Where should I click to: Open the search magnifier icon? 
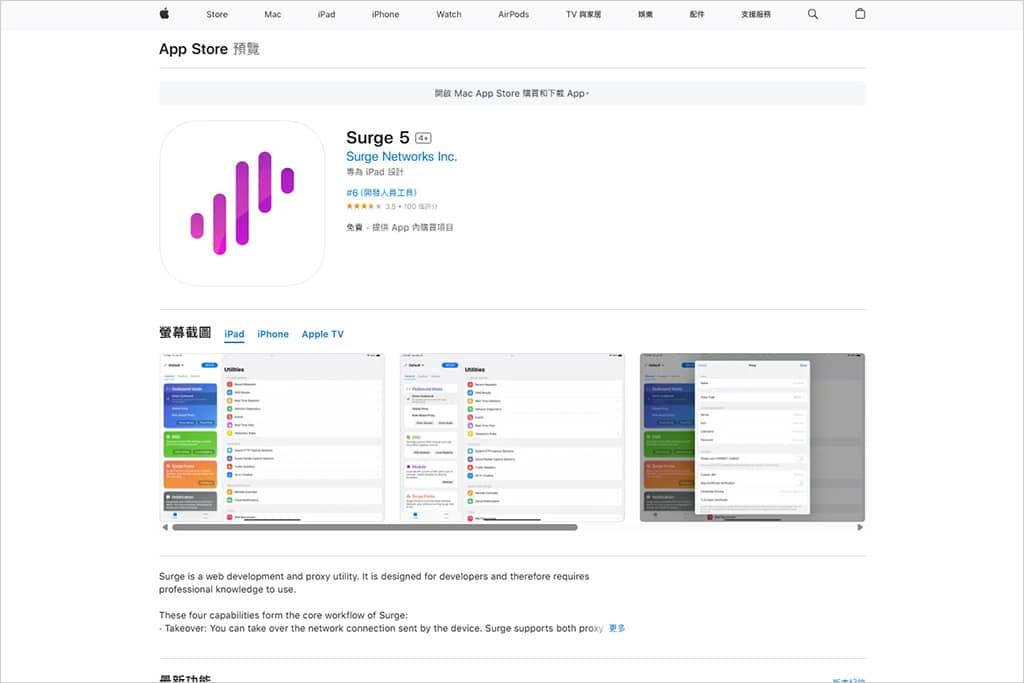(812, 14)
